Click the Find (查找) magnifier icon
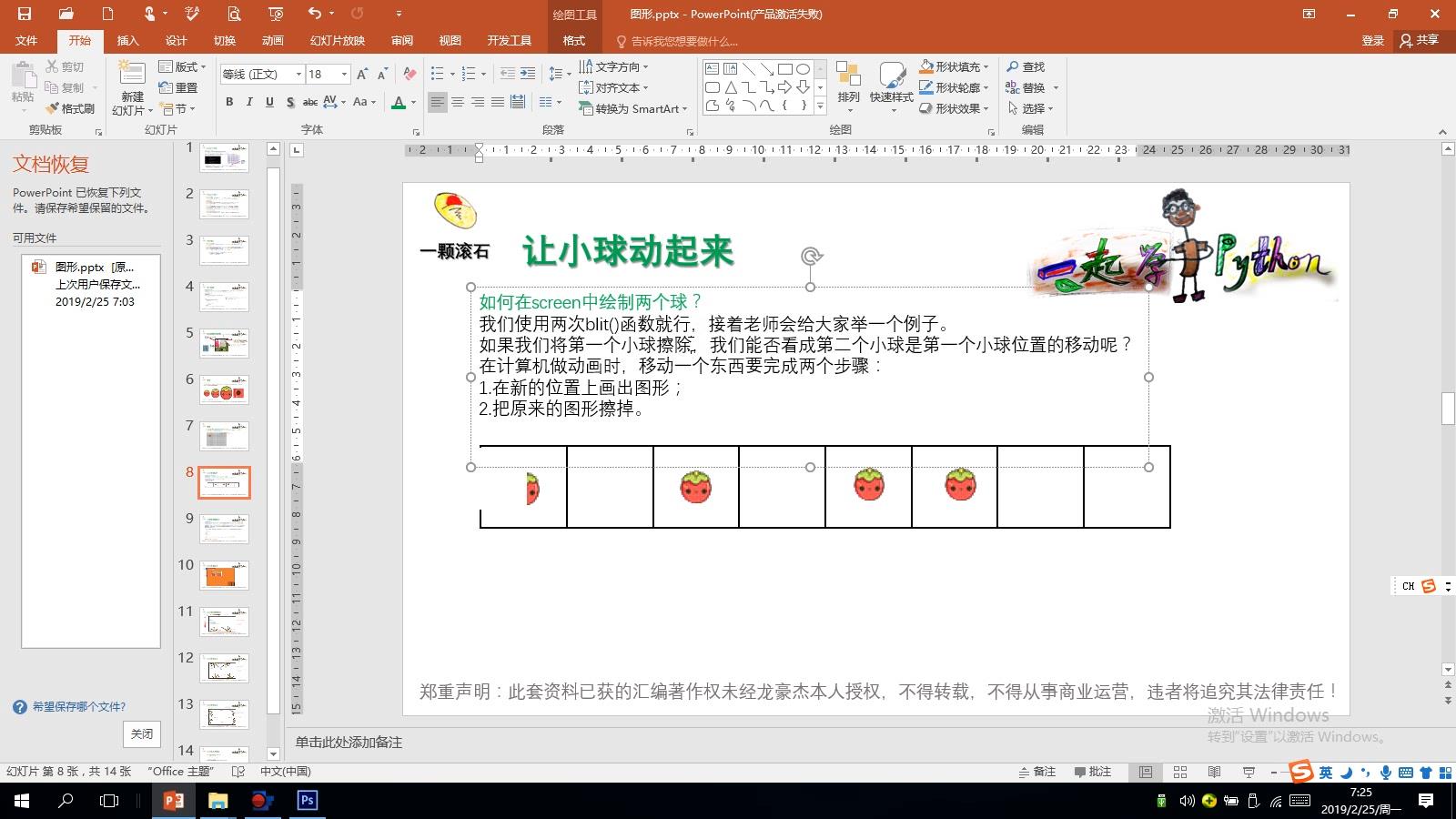 (1013, 66)
